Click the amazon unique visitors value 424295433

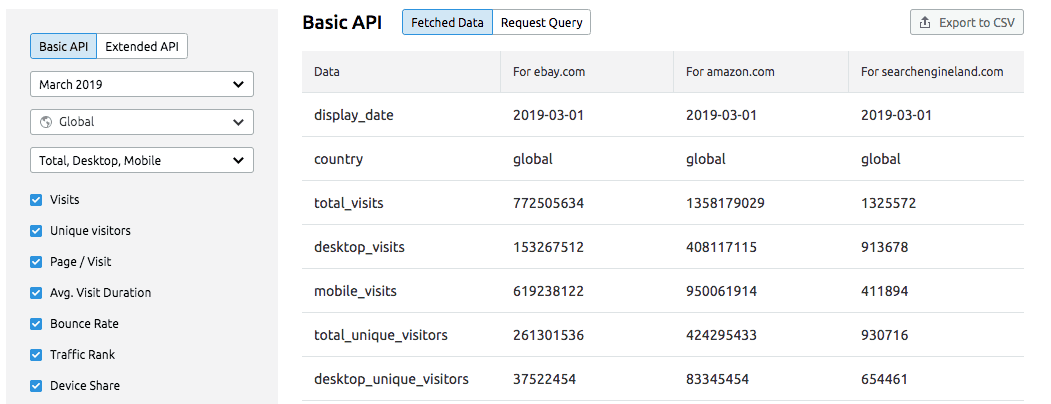[x=721, y=335]
